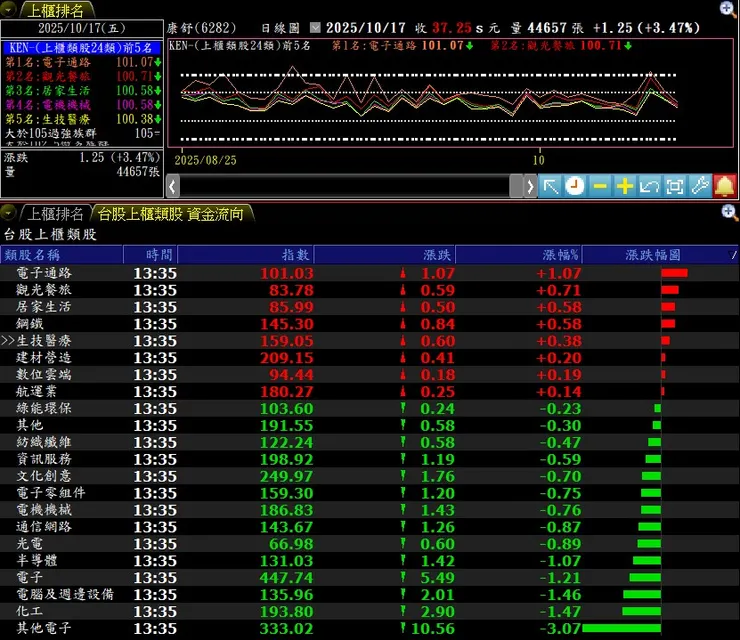Click 康舒(6282) stock title above chart
The width and height of the screenshot is (740, 640).
pyautogui.click(x=201, y=28)
